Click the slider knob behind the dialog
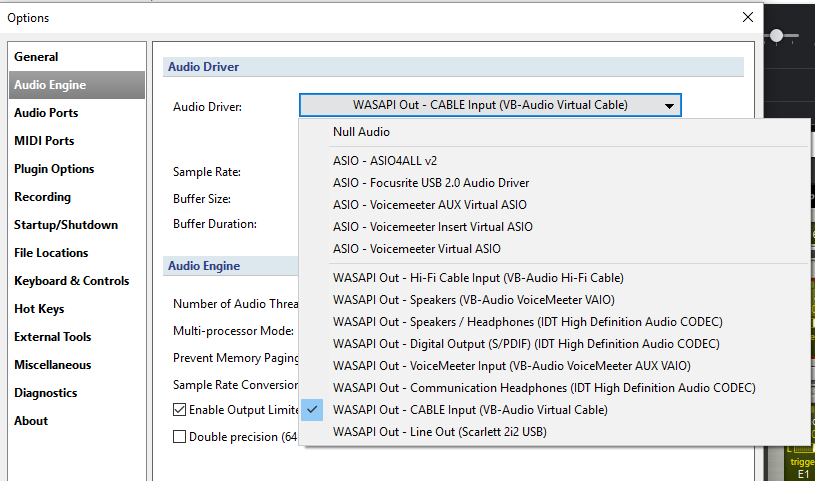The width and height of the screenshot is (815, 481). point(777,35)
